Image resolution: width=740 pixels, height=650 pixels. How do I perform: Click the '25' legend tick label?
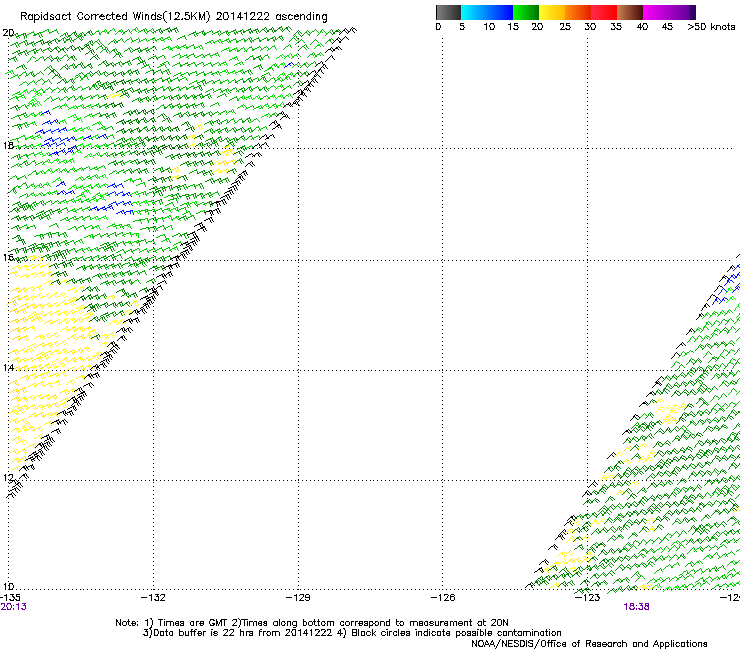565,27
